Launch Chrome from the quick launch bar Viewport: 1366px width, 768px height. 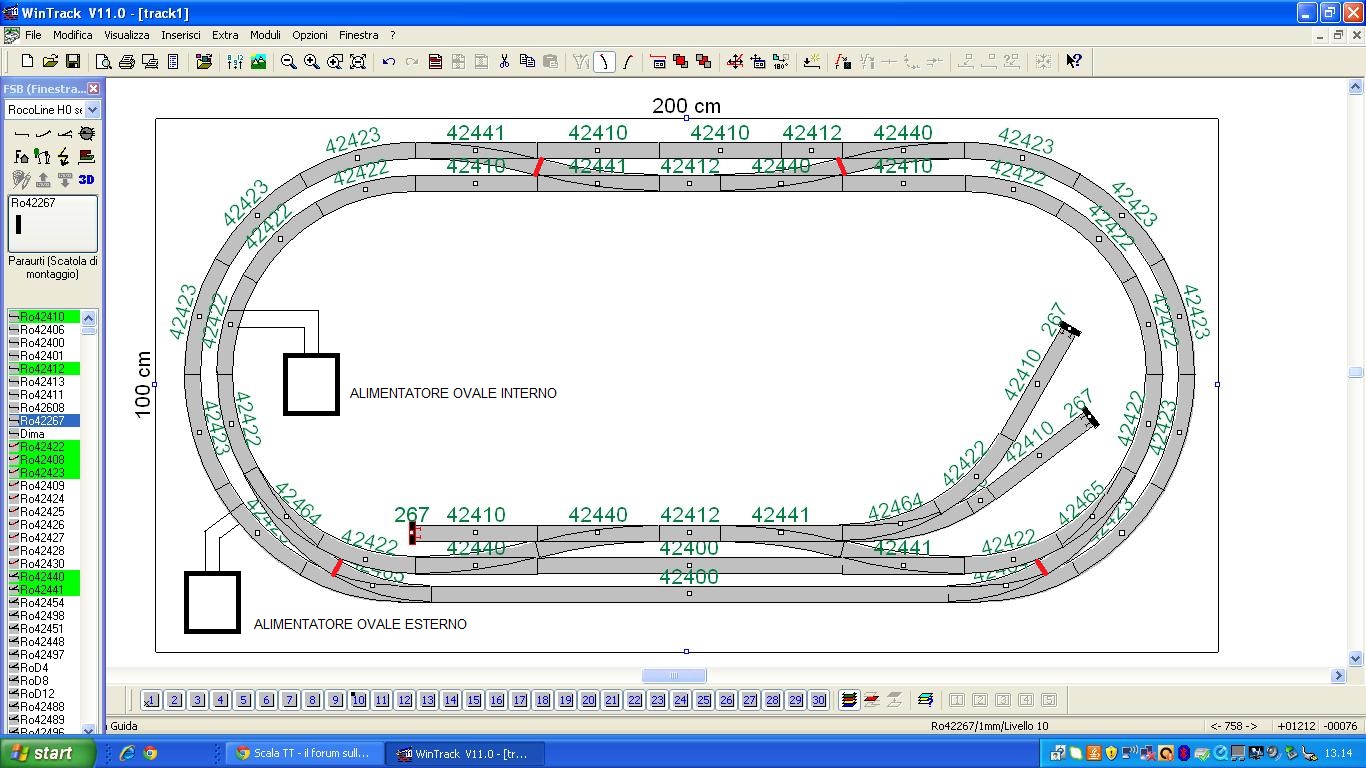(150, 754)
